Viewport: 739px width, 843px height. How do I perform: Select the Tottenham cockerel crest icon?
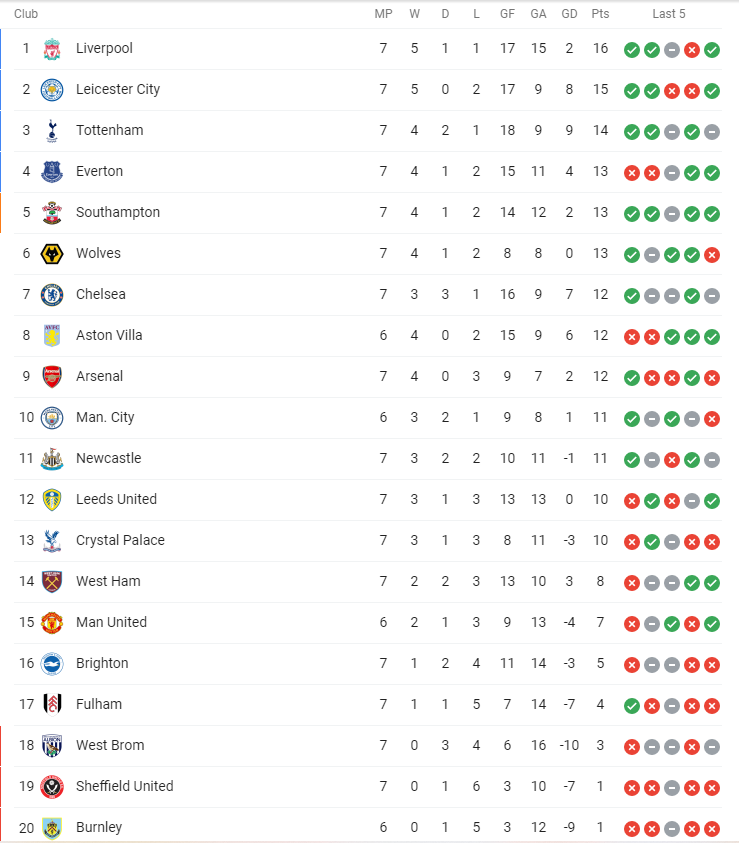(52, 131)
